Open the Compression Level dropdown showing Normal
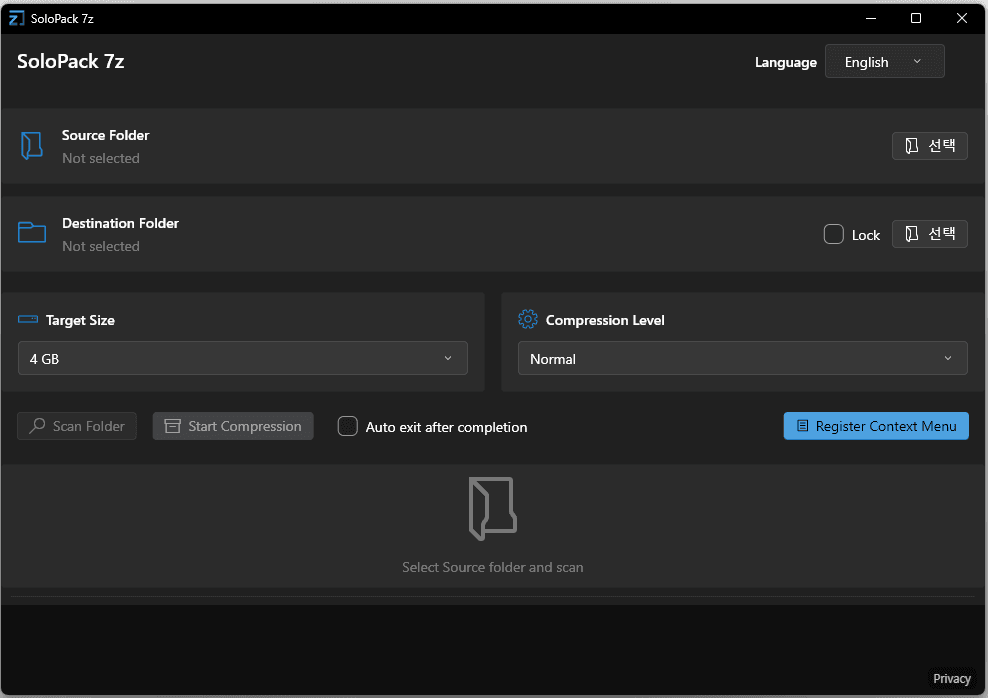 (x=742, y=358)
